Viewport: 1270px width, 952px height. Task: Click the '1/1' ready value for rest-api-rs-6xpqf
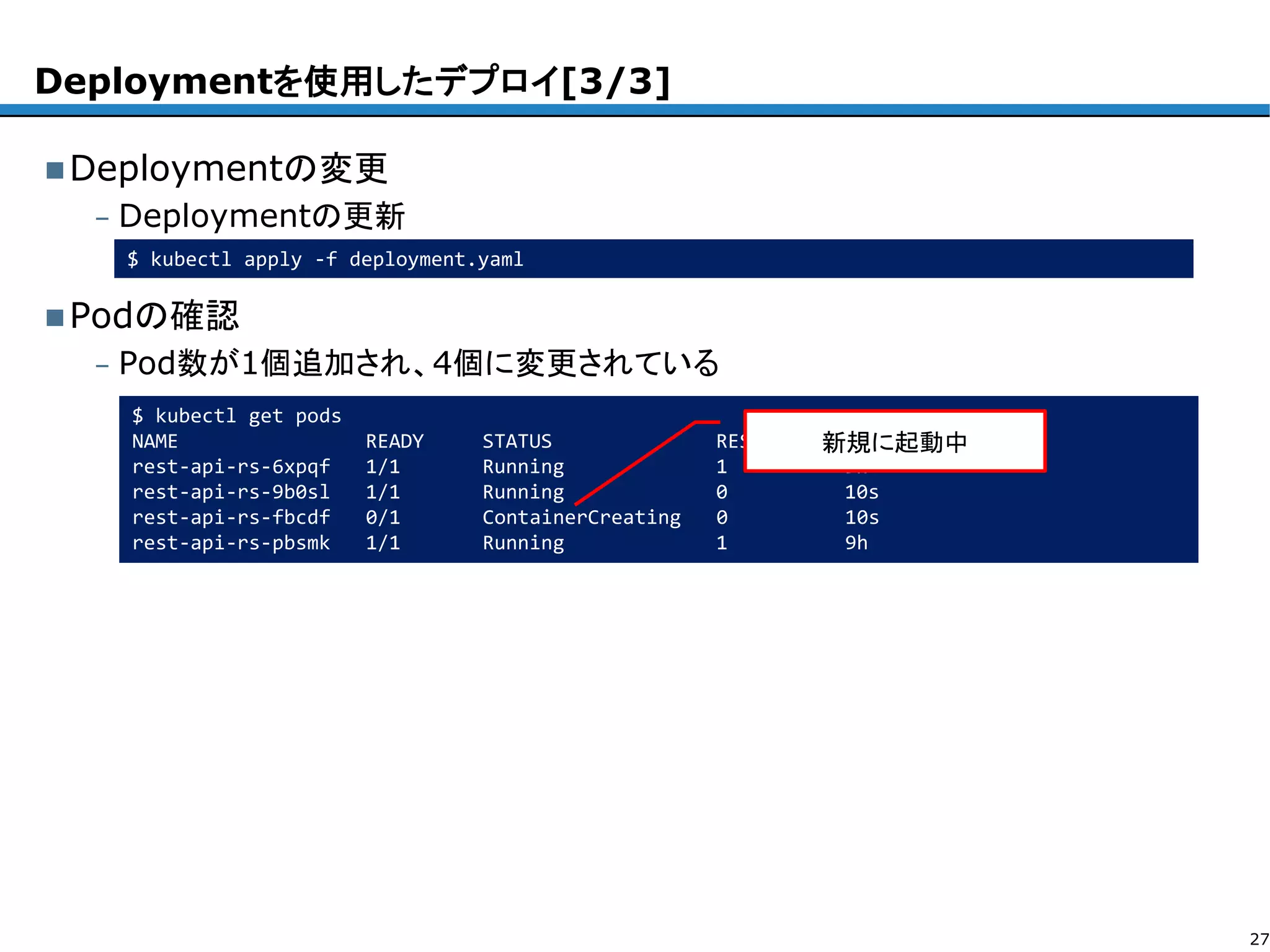(x=383, y=467)
